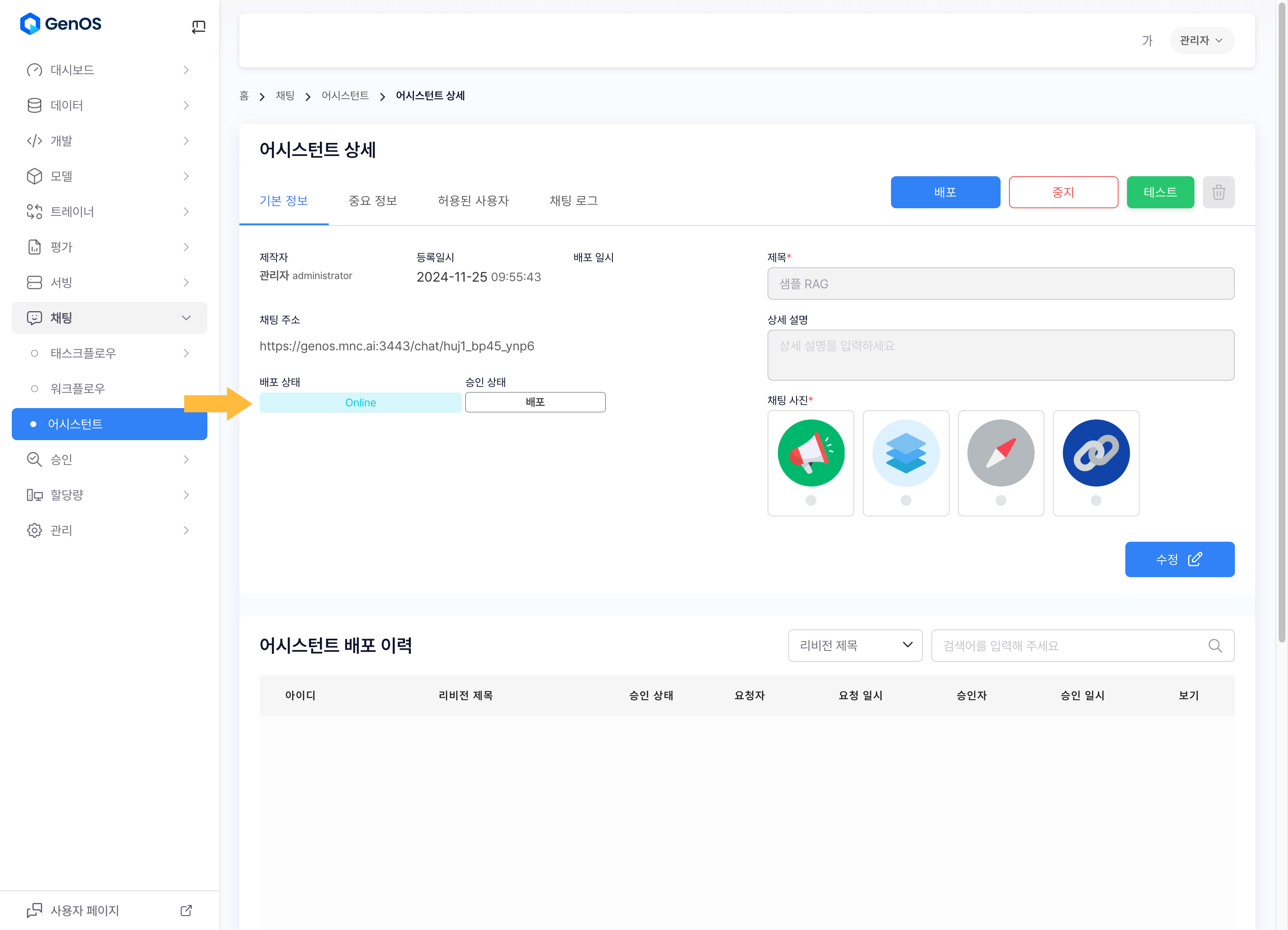Select radio under blue layers image

click(x=906, y=500)
